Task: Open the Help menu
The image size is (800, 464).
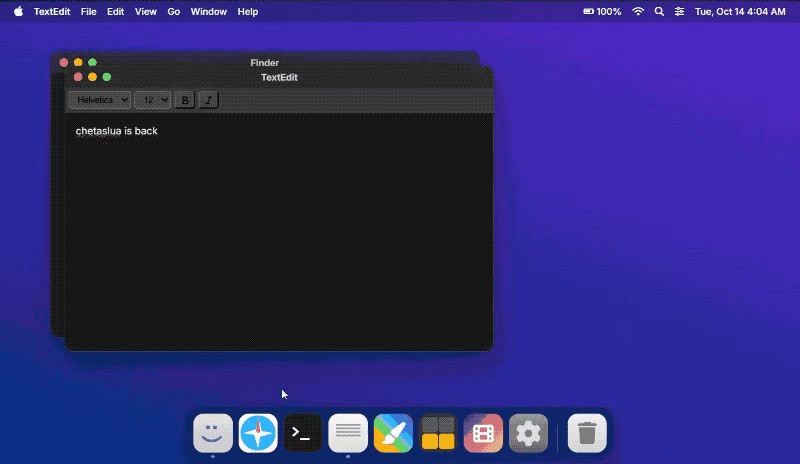Action: 247,11
